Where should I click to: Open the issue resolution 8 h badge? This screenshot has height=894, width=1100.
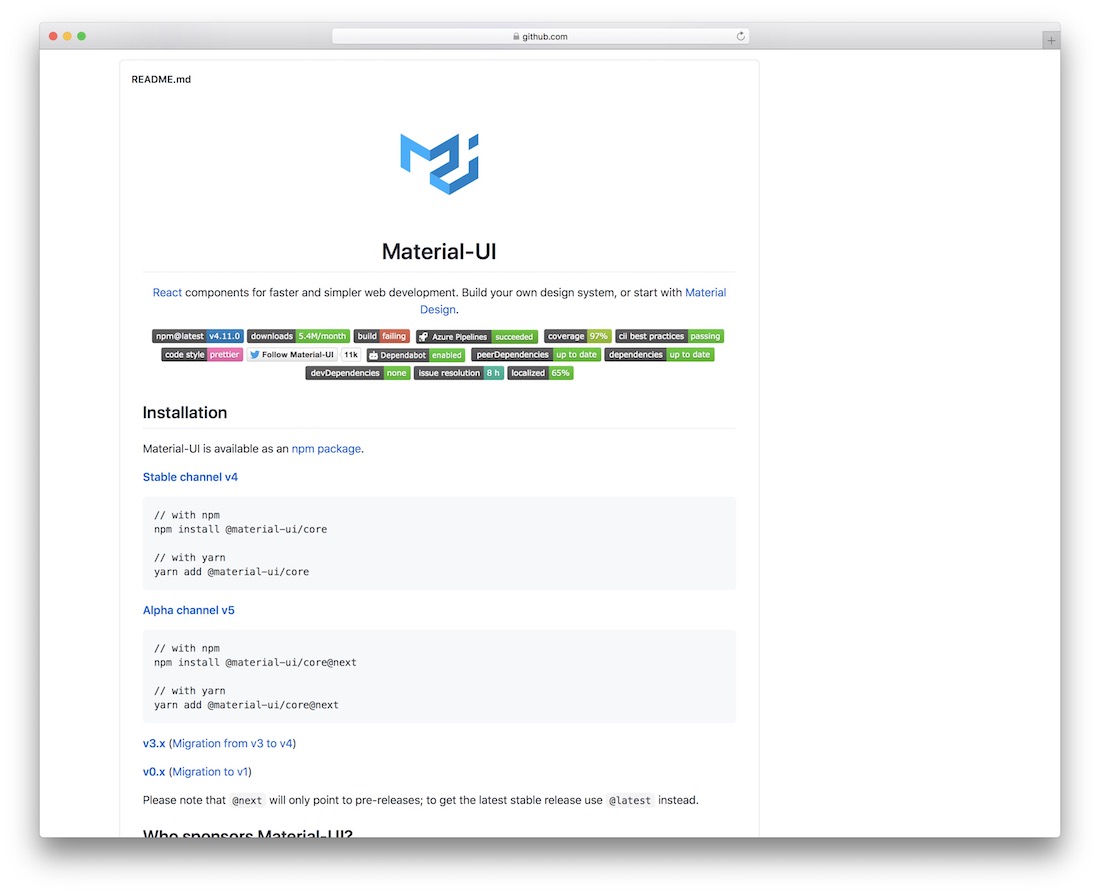[459, 373]
